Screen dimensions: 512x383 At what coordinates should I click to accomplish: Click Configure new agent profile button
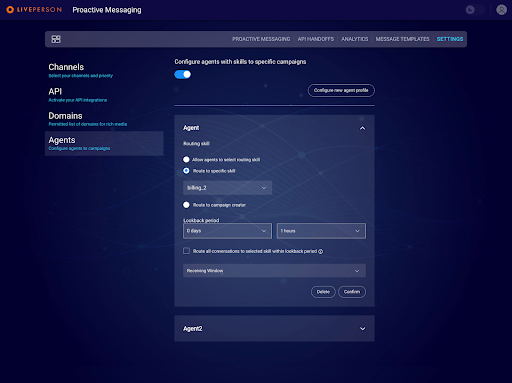pos(341,90)
